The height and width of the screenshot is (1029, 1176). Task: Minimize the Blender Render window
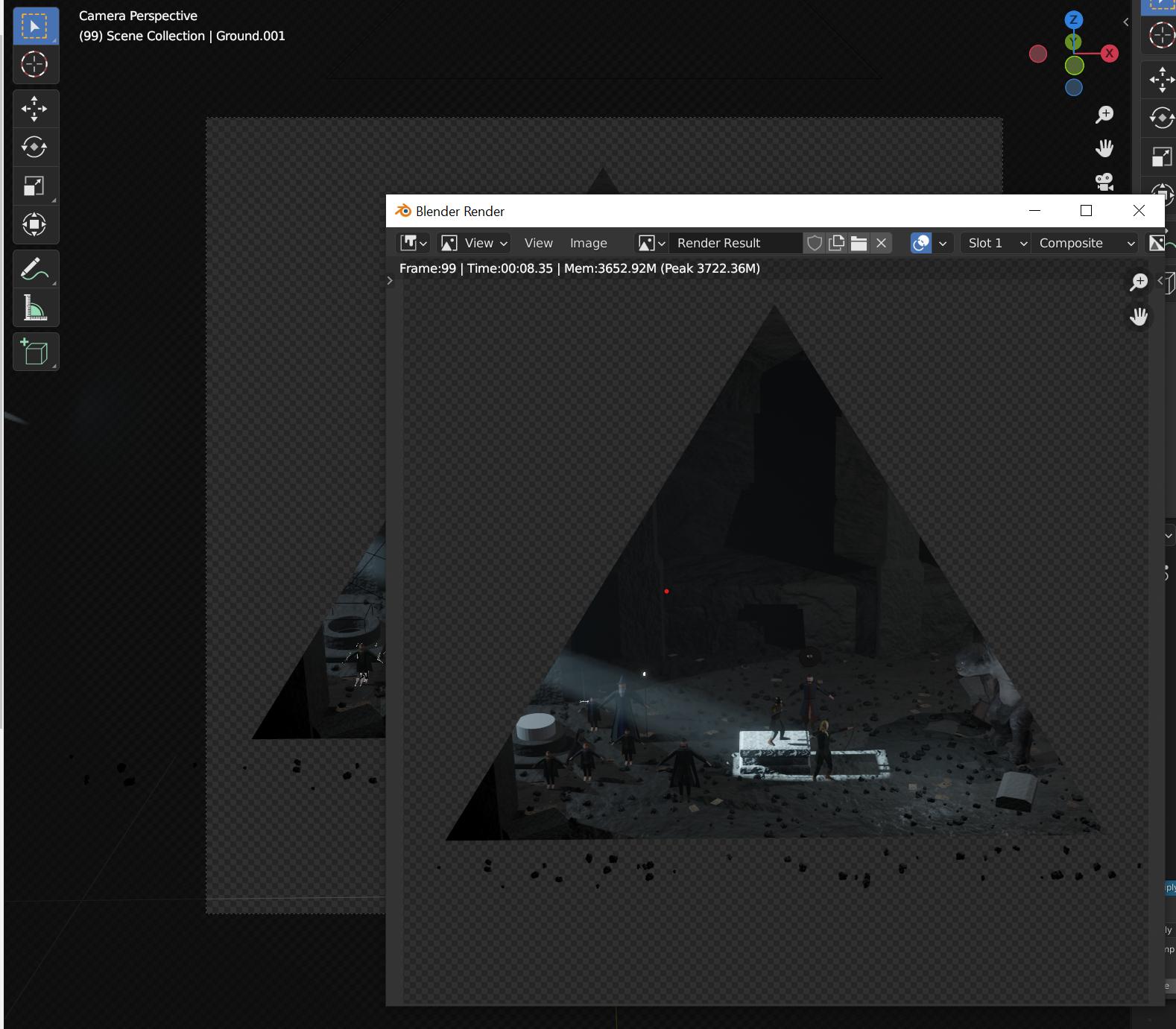1034,211
